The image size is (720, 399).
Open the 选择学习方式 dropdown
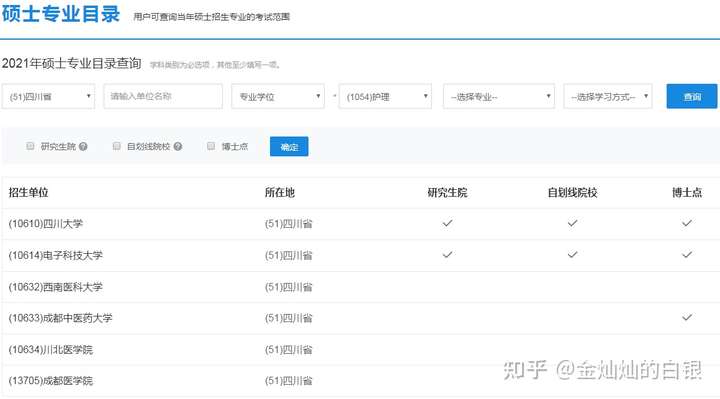tap(608, 96)
